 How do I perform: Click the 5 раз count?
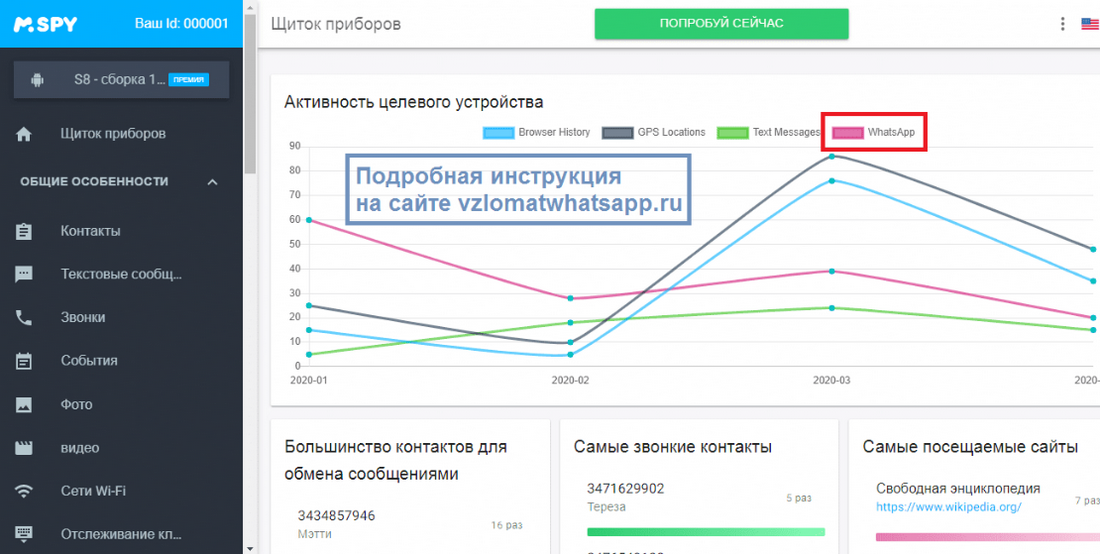pyautogui.click(x=799, y=499)
